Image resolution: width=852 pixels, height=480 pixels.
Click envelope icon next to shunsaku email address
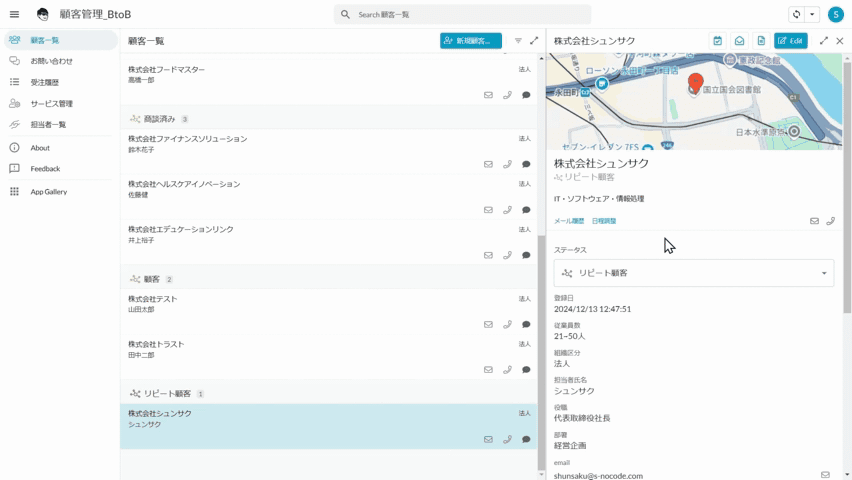(825, 475)
